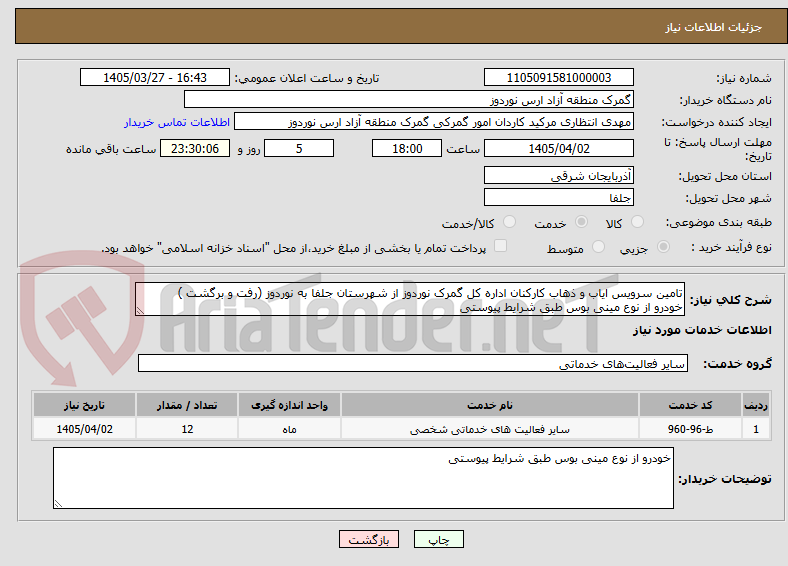The image size is (788, 566).
Task: Click the شماره نیاز label
Action: [744, 78]
